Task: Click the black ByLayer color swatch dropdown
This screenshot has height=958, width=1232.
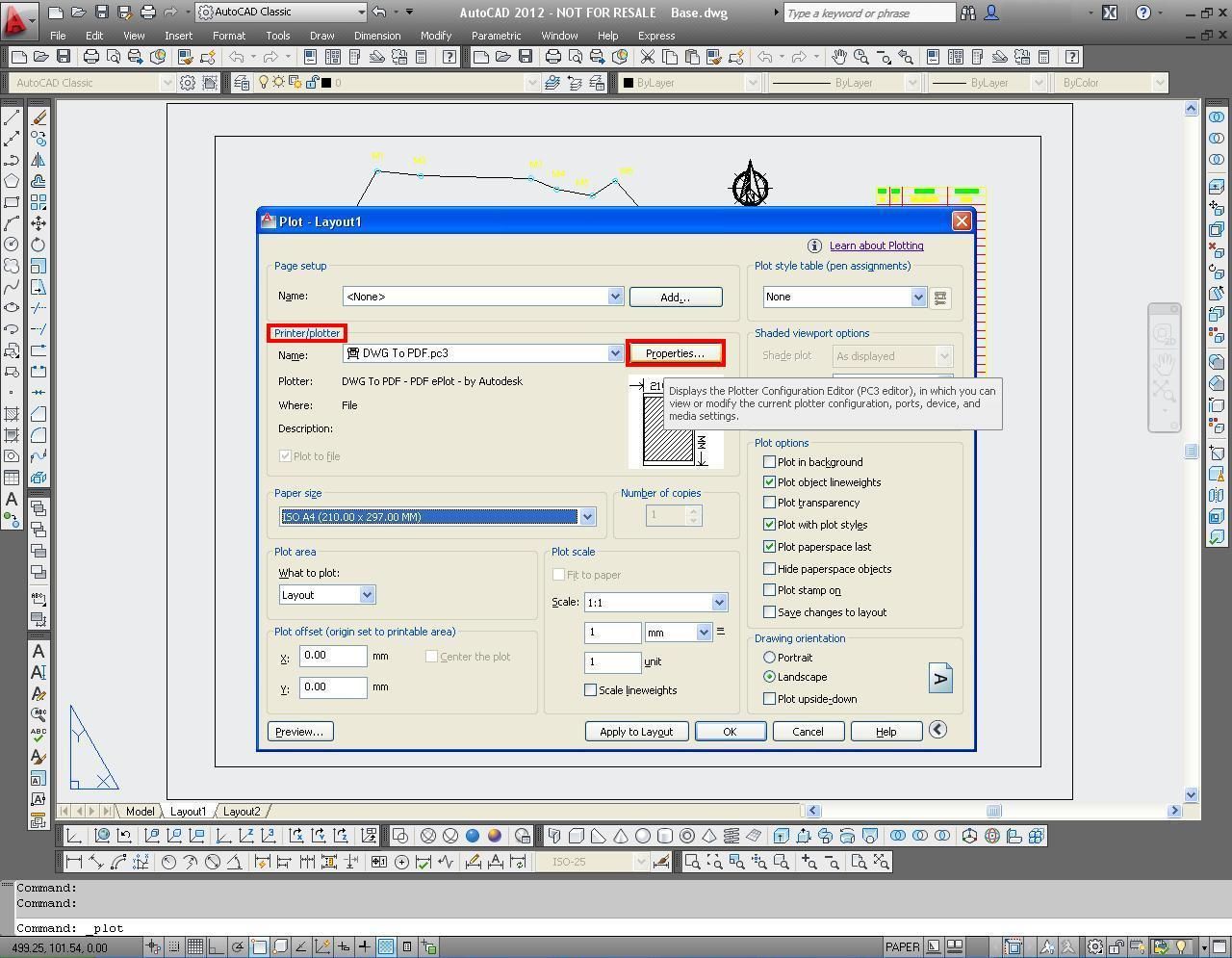Action: coord(691,83)
